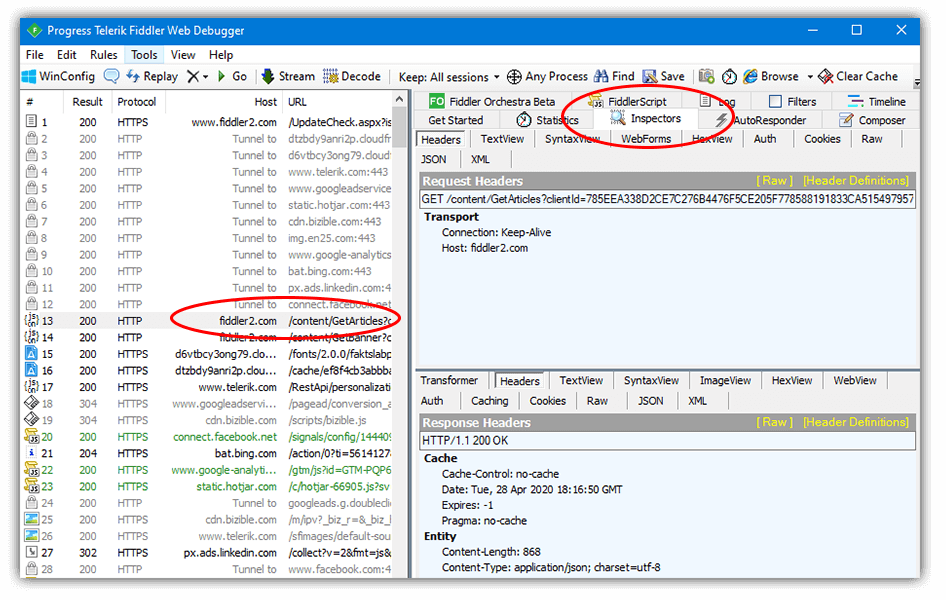Open the FiddlerScript tab
This screenshot has height=600, width=946.
tap(628, 102)
